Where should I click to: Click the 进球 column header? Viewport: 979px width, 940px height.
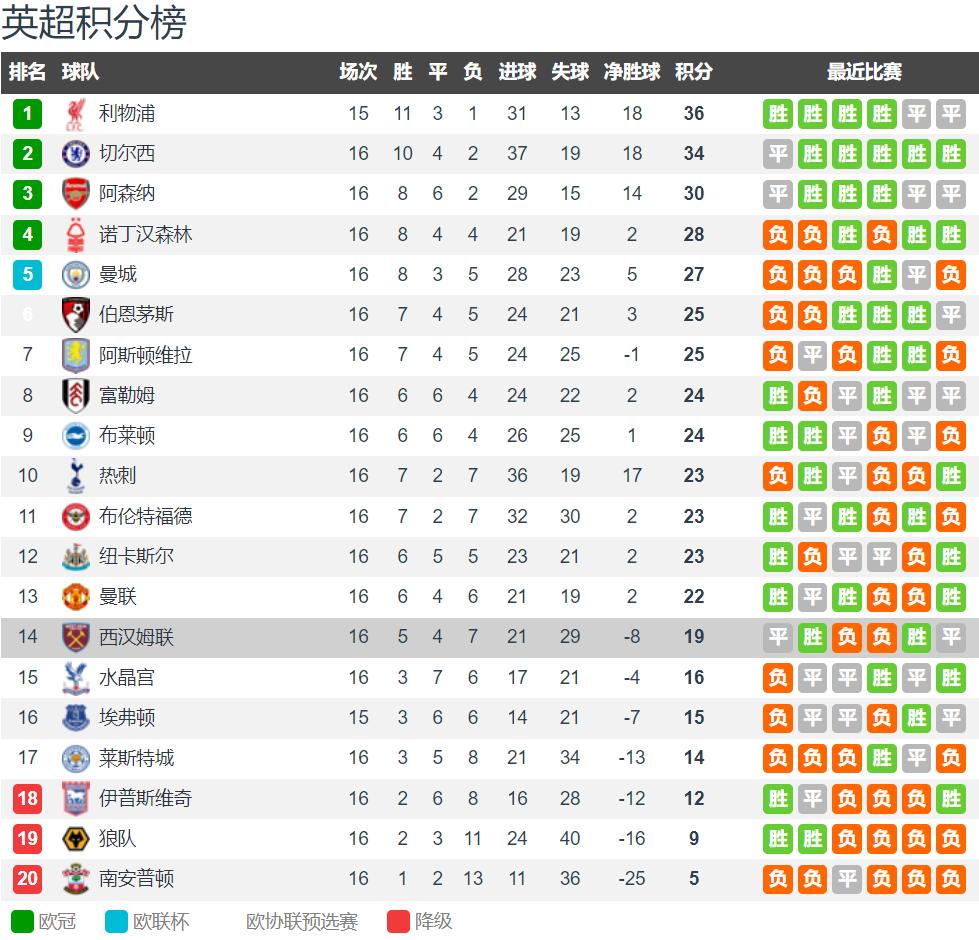tap(517, 72)
